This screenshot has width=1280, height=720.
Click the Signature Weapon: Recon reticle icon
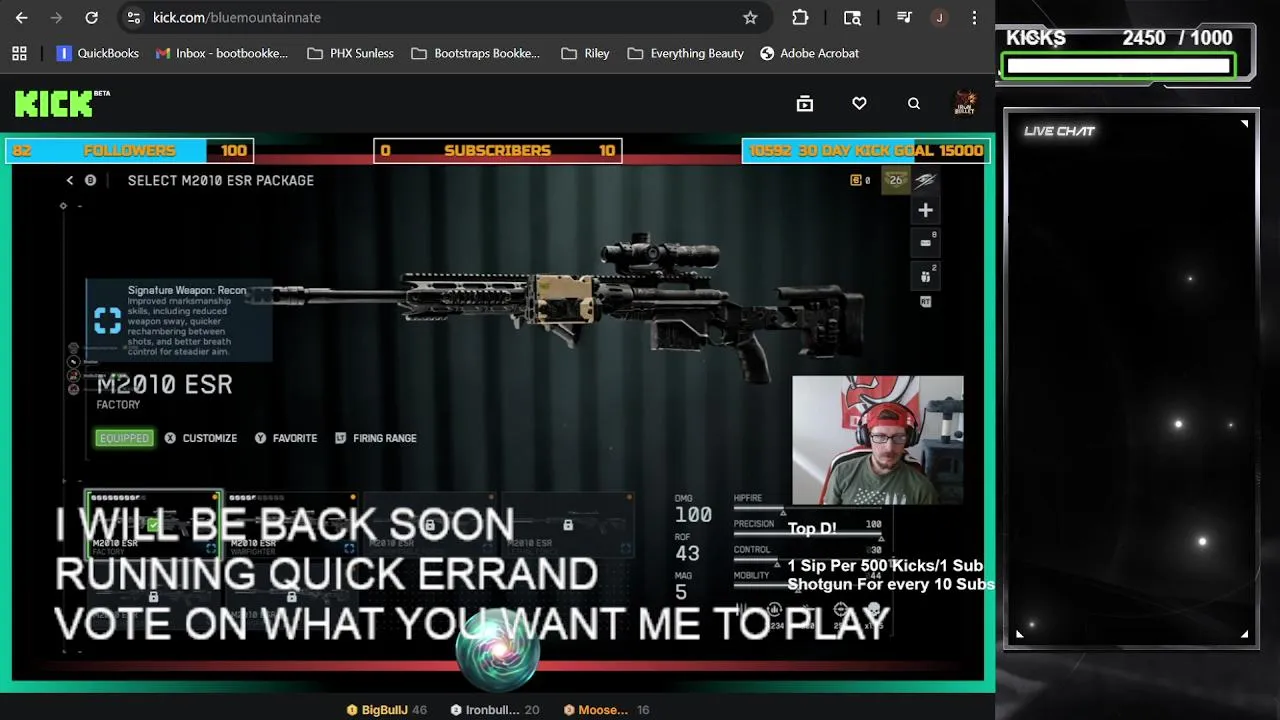pyautogui.click(x=107, y=320)
